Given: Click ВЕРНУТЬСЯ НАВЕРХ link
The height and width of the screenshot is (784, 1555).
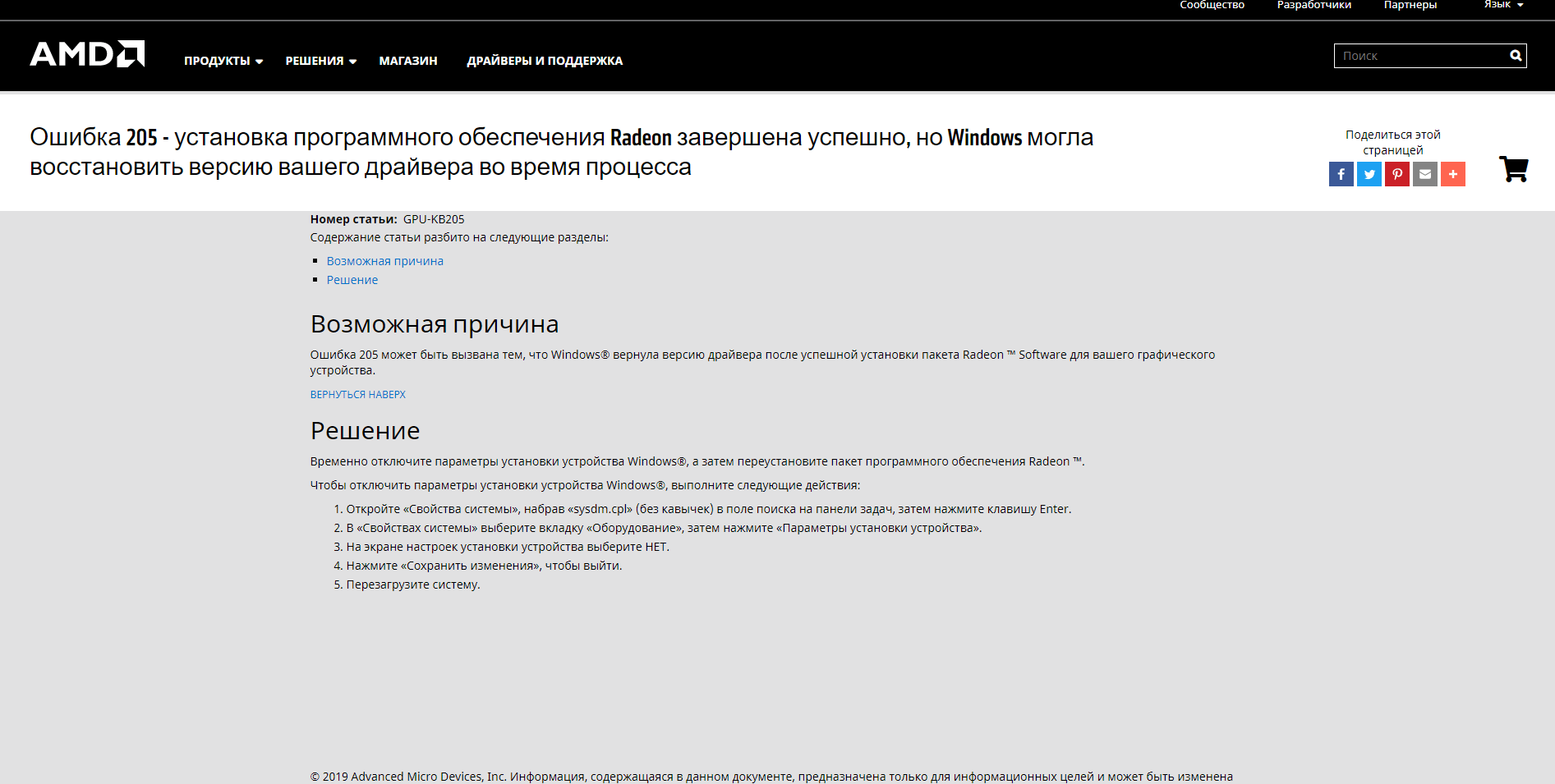Looking at the screenshot, I should click(357, 395).
